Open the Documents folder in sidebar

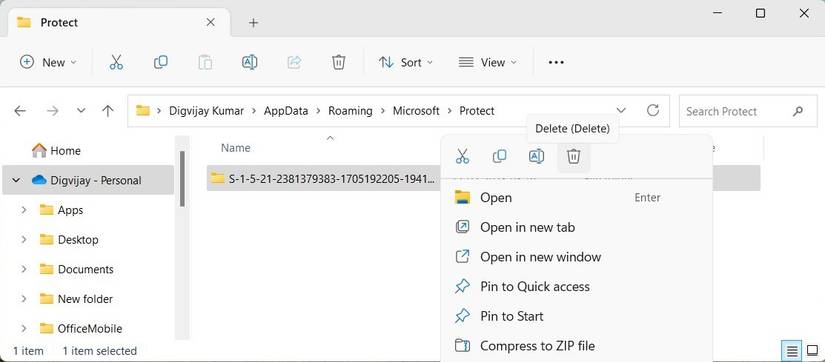tap(77, 269)
